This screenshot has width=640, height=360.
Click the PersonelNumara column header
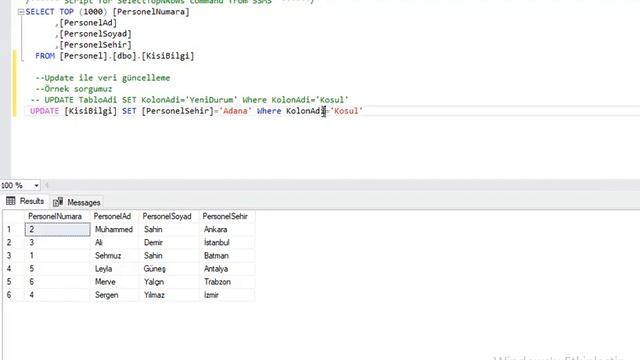pos(57,216)
